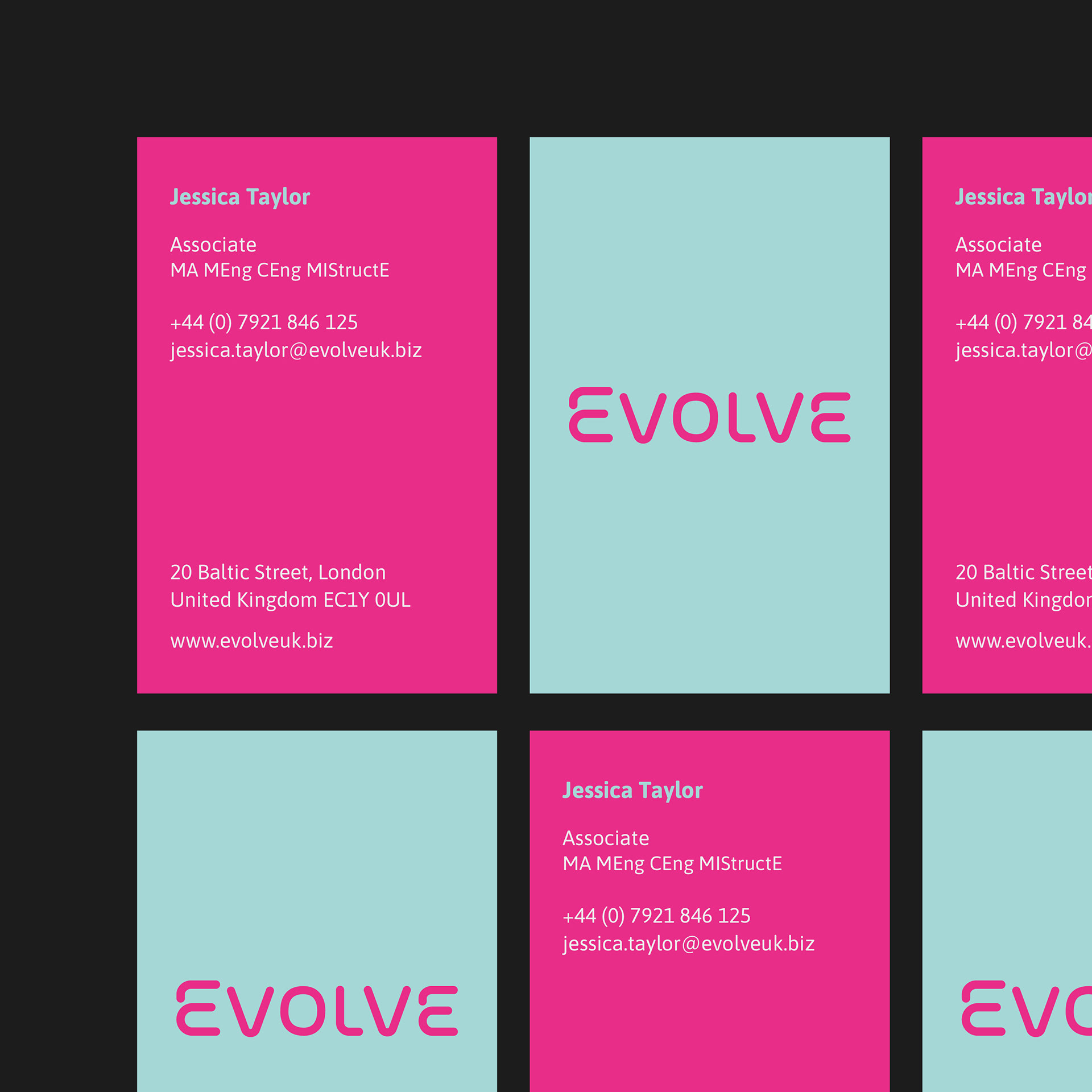Click the cut-off phone number on top-right card
The height and width of the screenshot is (1092, 1092).
(x=1023, y=322)
